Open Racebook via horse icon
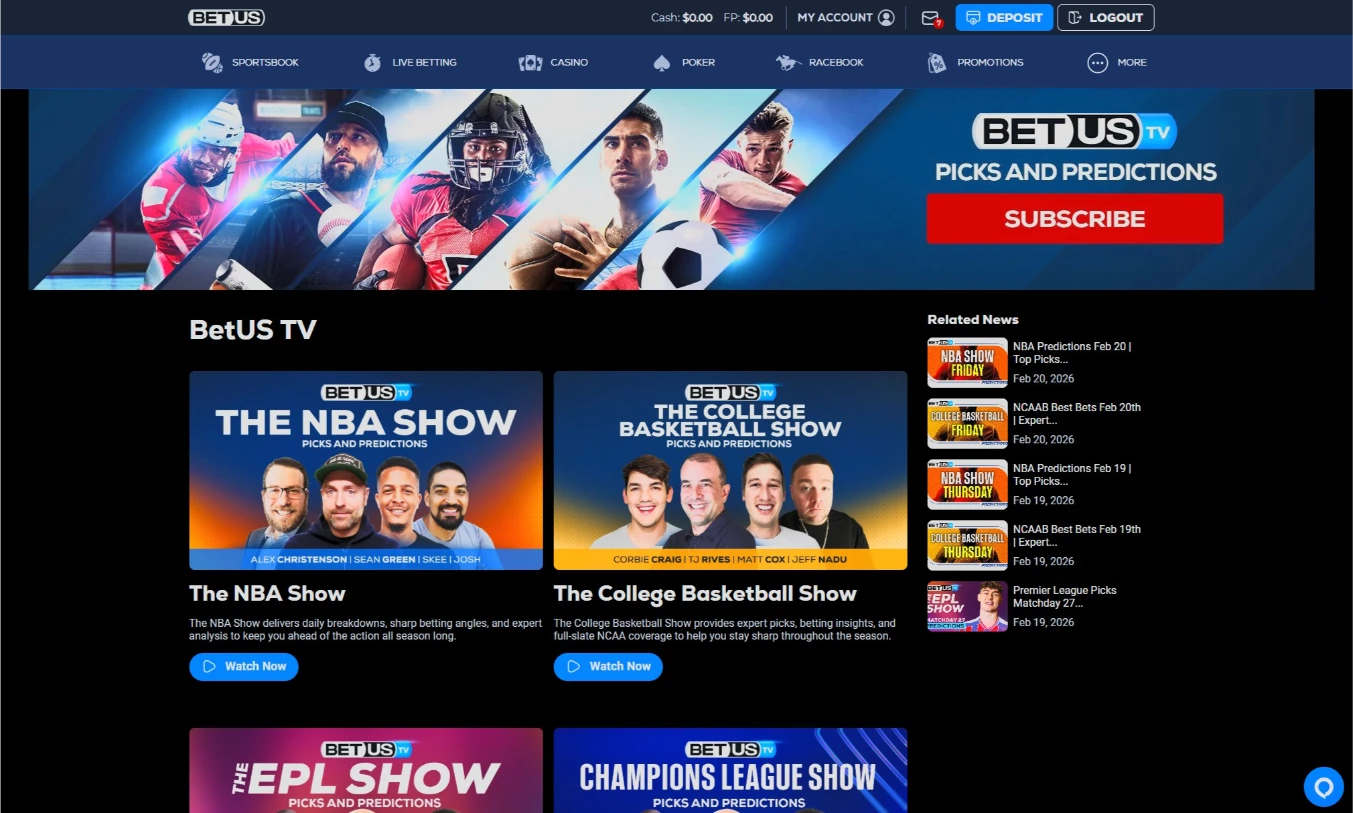 (x=789, y=62)
